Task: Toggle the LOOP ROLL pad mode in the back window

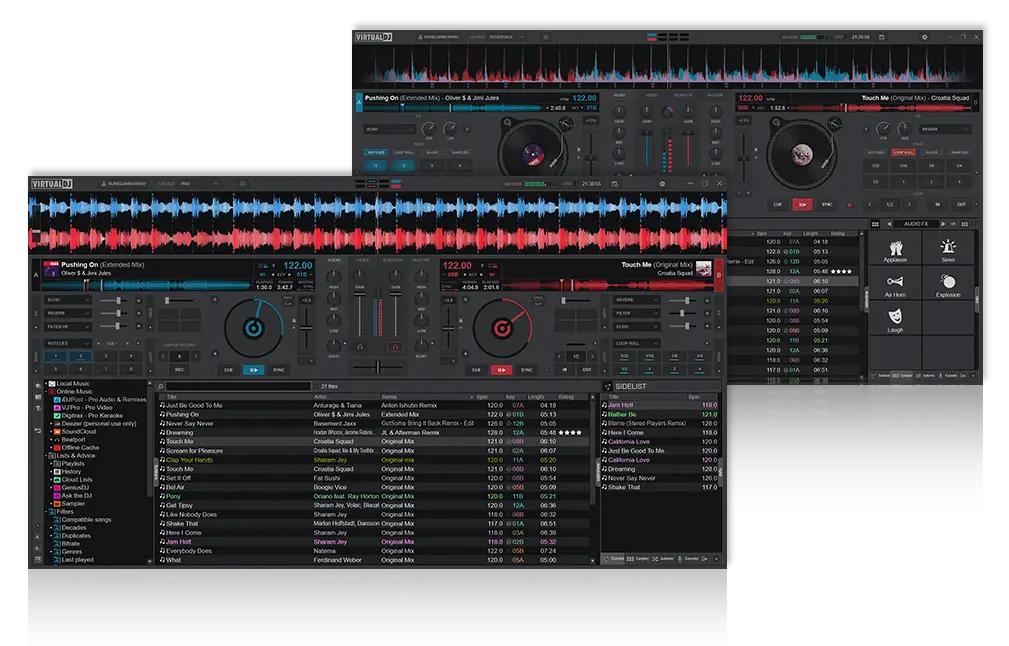Action: 903,152
